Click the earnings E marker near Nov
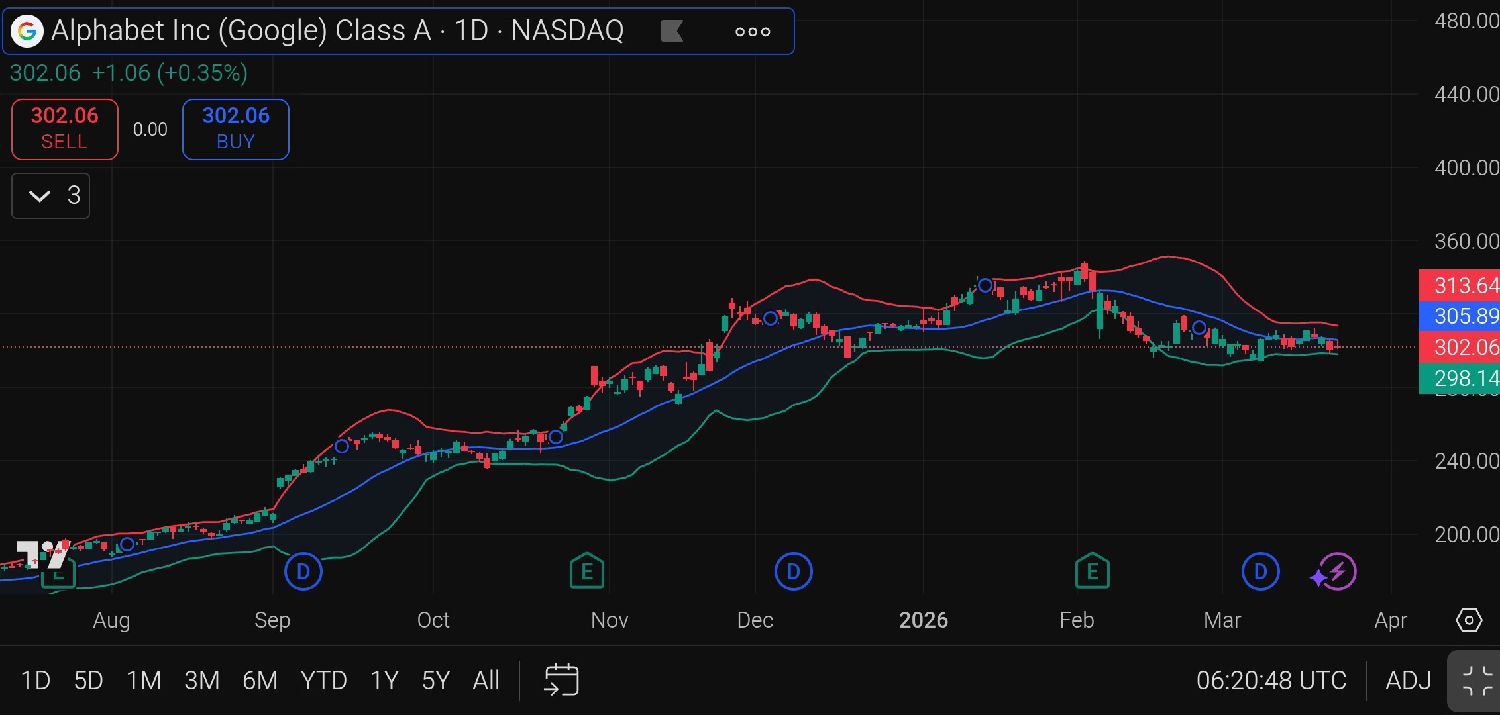 (586, 572)
